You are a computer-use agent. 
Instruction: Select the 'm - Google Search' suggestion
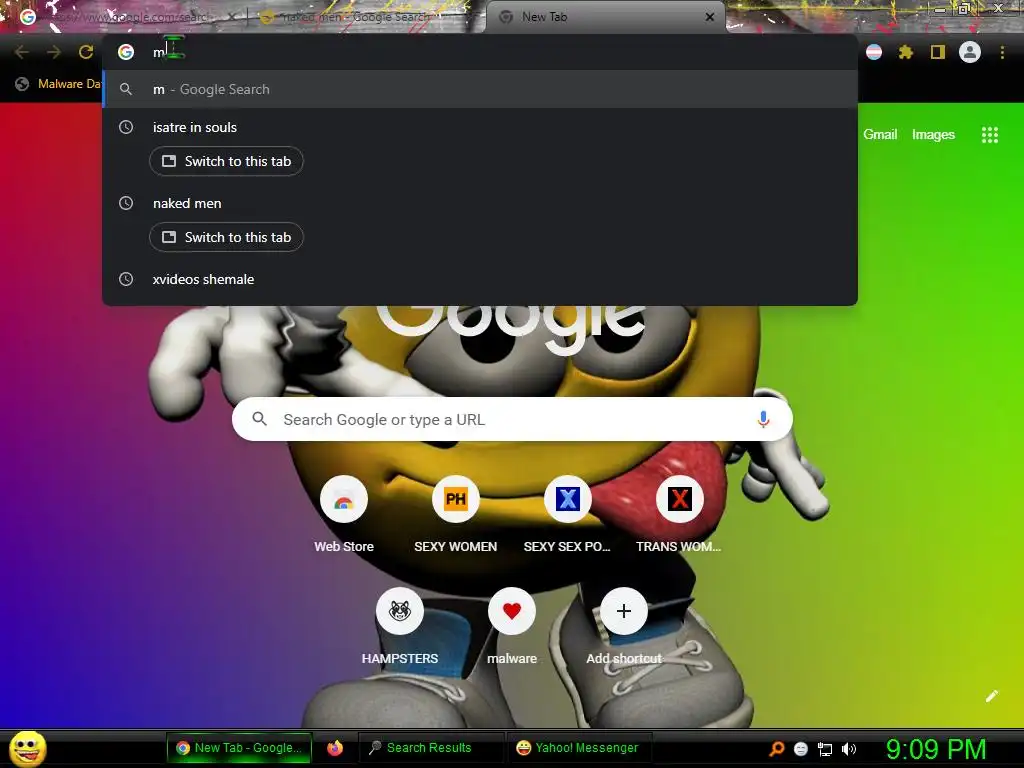[480, 89]
